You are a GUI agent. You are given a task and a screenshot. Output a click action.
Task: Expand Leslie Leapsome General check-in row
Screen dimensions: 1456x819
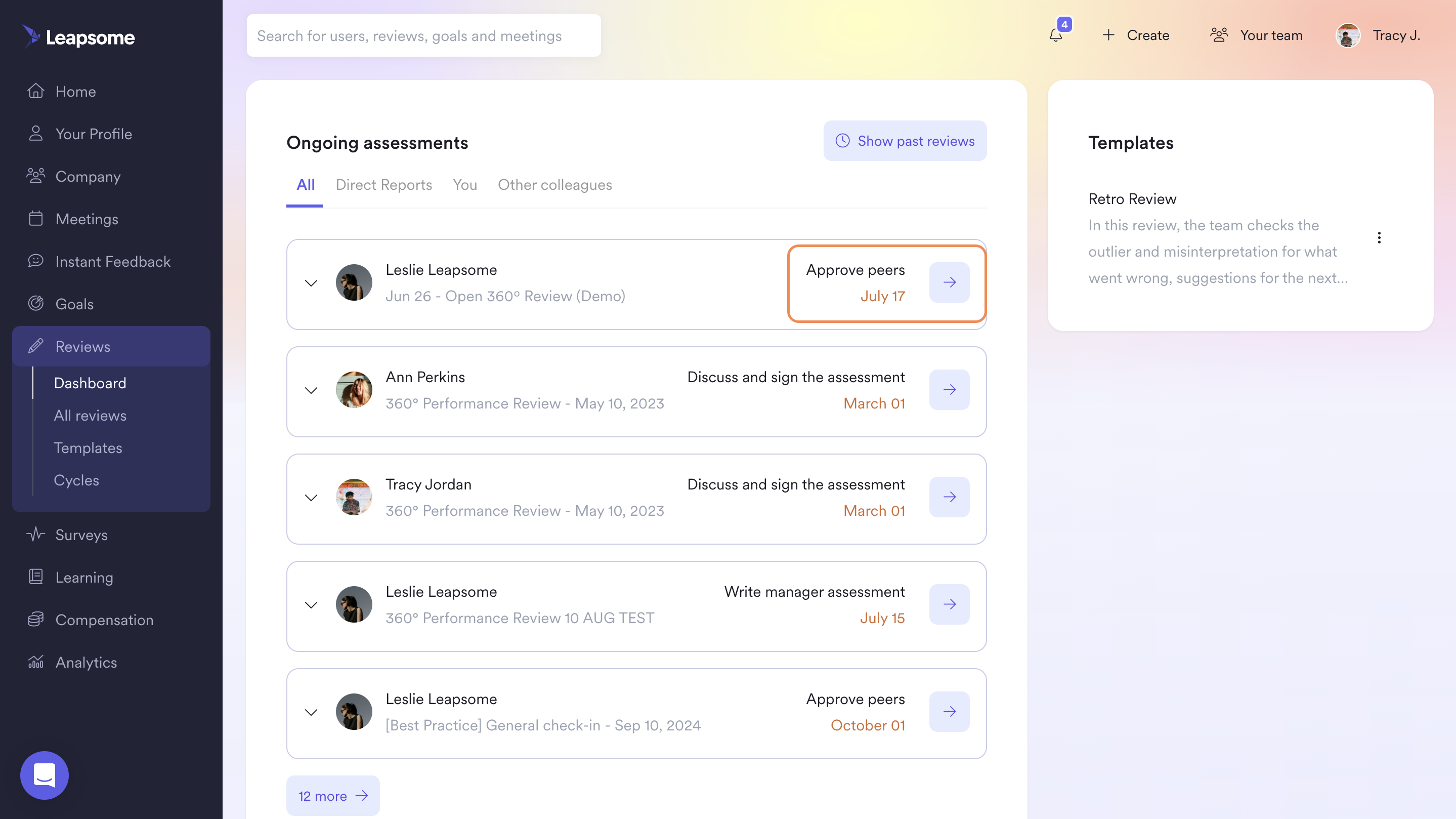pos(311,712)
